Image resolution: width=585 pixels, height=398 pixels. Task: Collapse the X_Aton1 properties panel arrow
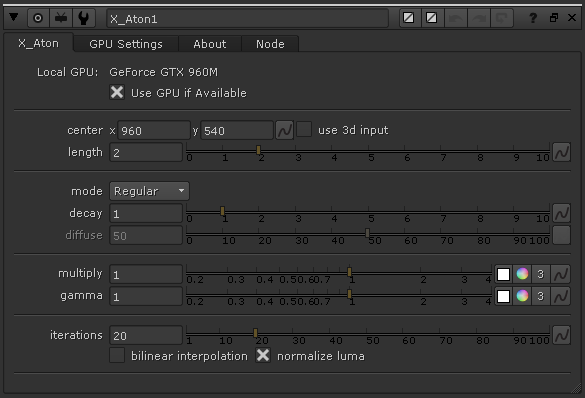click(14, 17)
